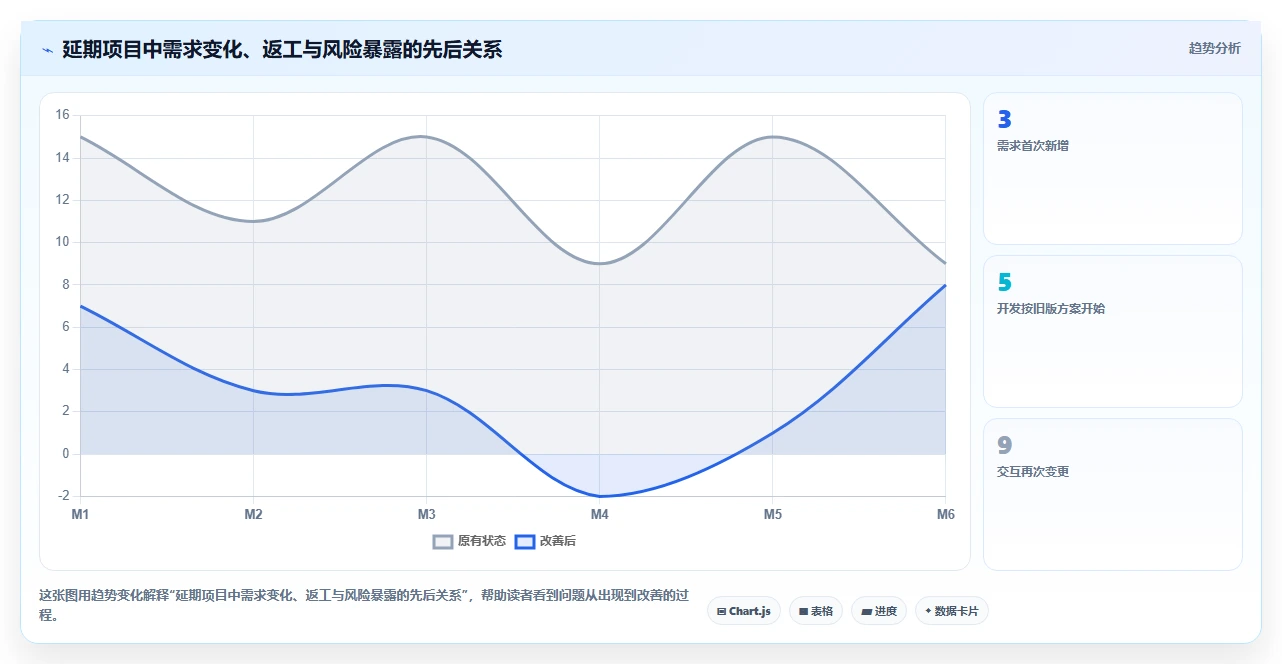The width and height of the screenshot is (1282, 664).
Task: Click the icon in the 表格 chip
Action: (803, 611)
